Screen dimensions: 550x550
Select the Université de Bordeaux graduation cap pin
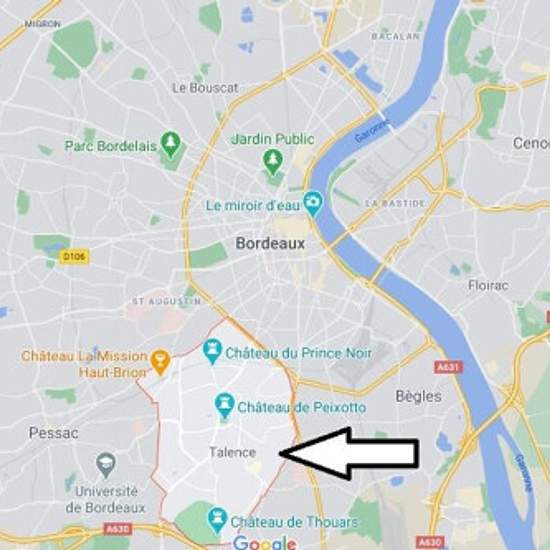tap(106, 465)
